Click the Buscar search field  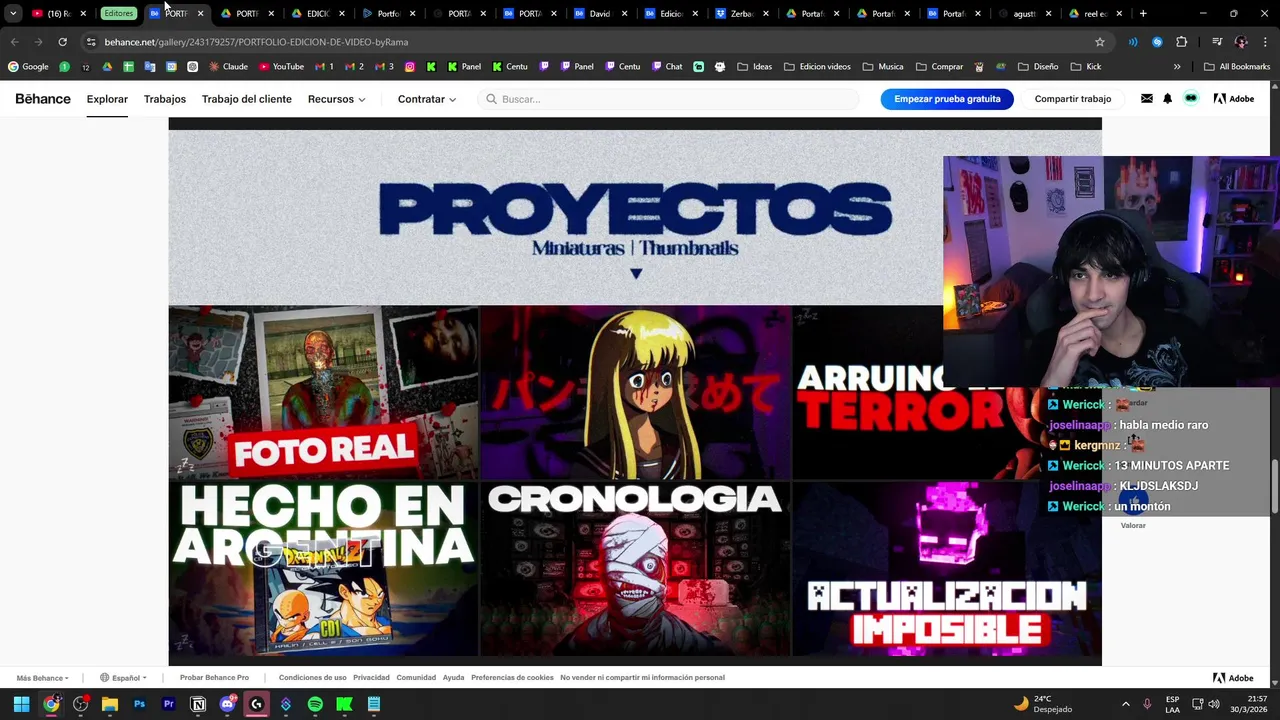coord(668,99)
